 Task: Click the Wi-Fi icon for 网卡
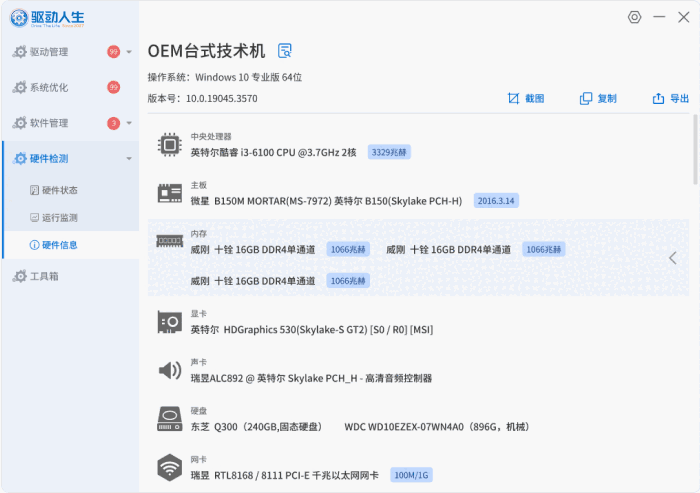coord(170,468)
